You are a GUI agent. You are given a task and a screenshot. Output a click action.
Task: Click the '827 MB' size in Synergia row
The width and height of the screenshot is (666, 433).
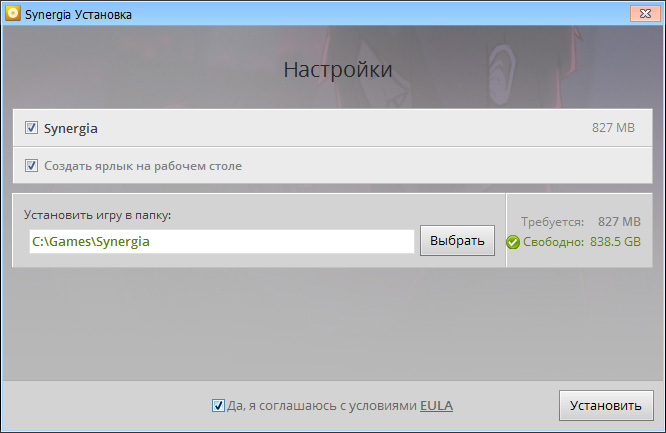tap(613, 127)
